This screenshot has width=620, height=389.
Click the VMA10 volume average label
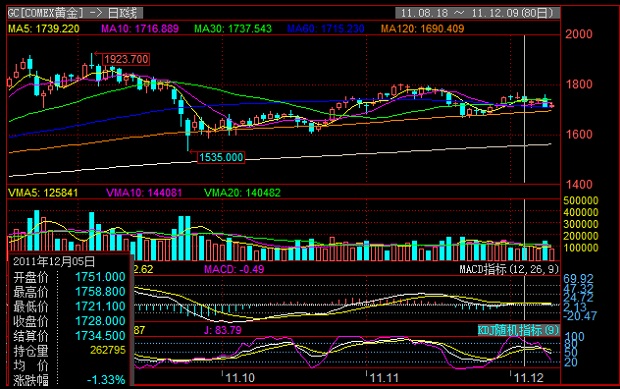pyautogui.click(x=144, y=193)
